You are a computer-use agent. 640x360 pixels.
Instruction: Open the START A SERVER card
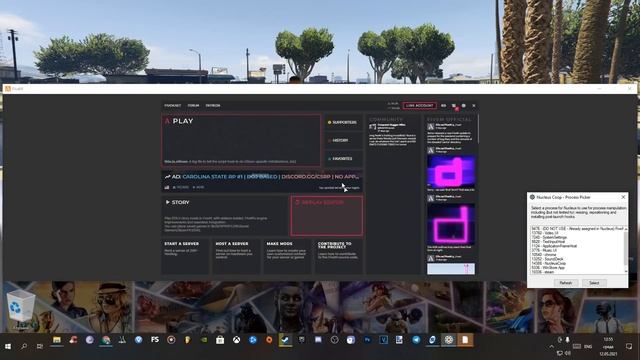click(185, 256)
